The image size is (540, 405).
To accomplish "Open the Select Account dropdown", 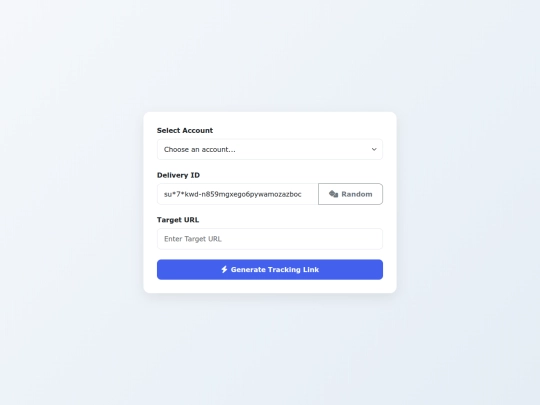I will [270, 149].
